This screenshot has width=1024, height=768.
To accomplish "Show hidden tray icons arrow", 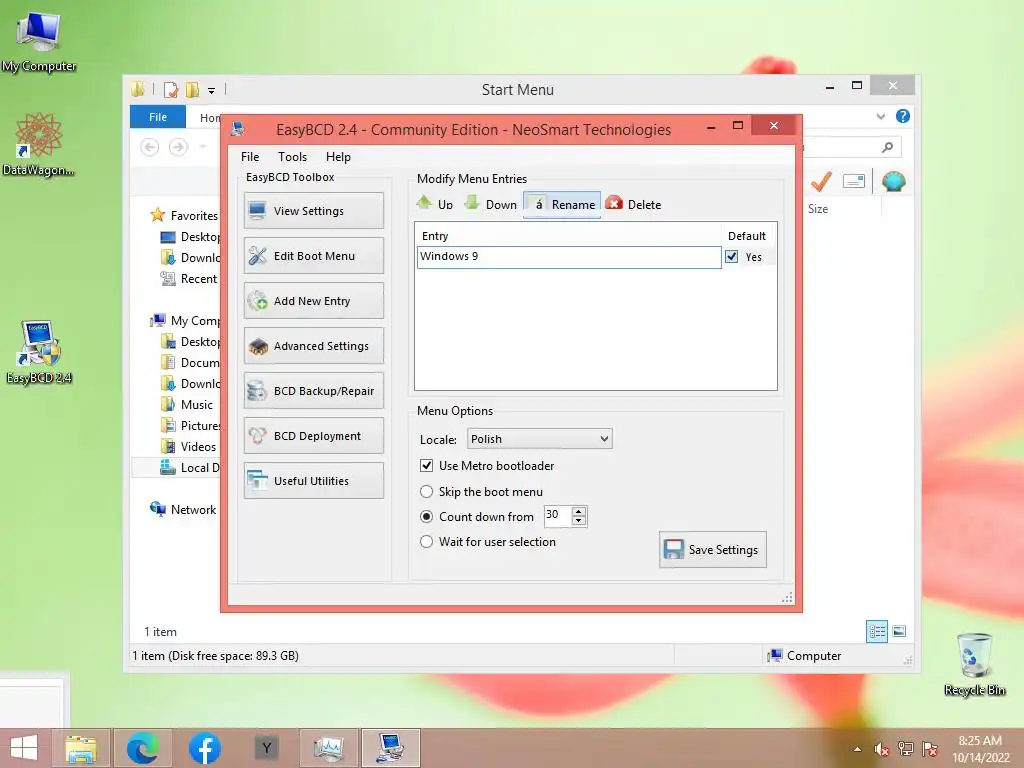I will tap(857, 749).
